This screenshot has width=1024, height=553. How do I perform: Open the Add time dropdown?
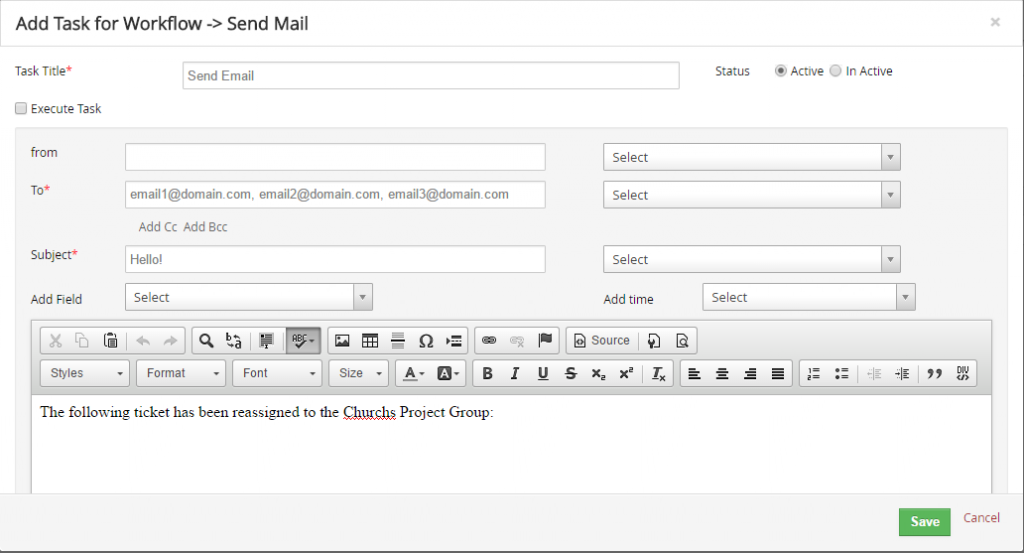coord(808,297)
